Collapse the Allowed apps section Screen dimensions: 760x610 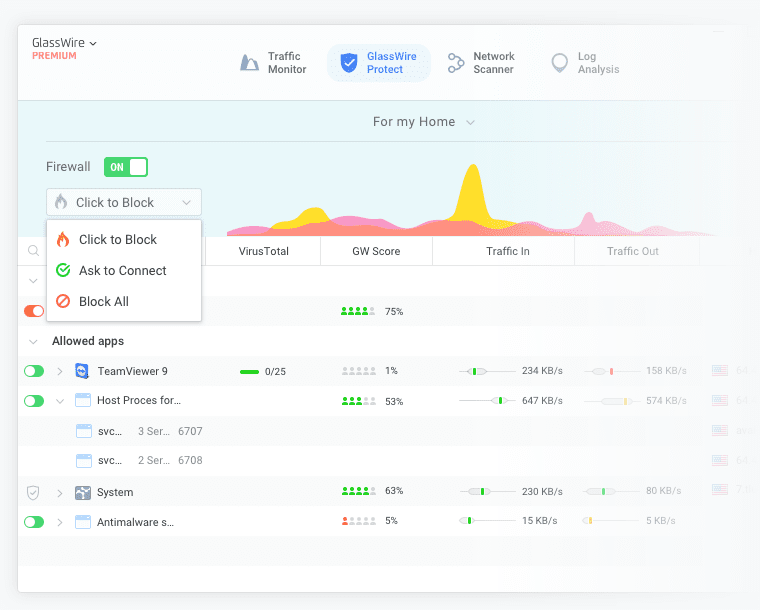pos(33,342)
